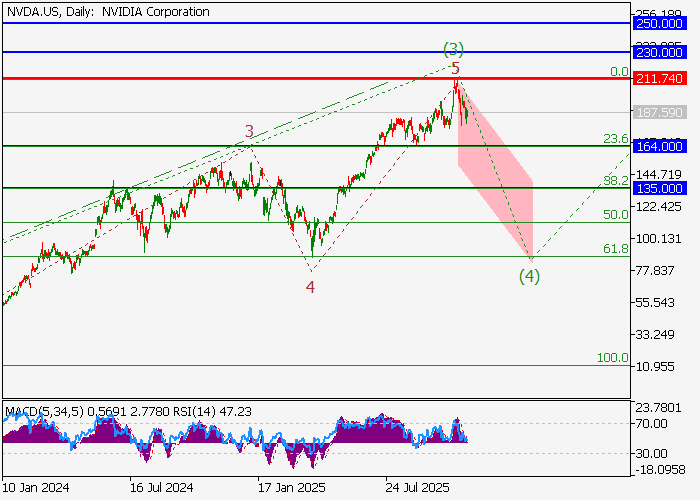The width and height of the screenshot is (700, 500).
Task: Select the red wave 3 label
Action: click(x=249, y=130)
